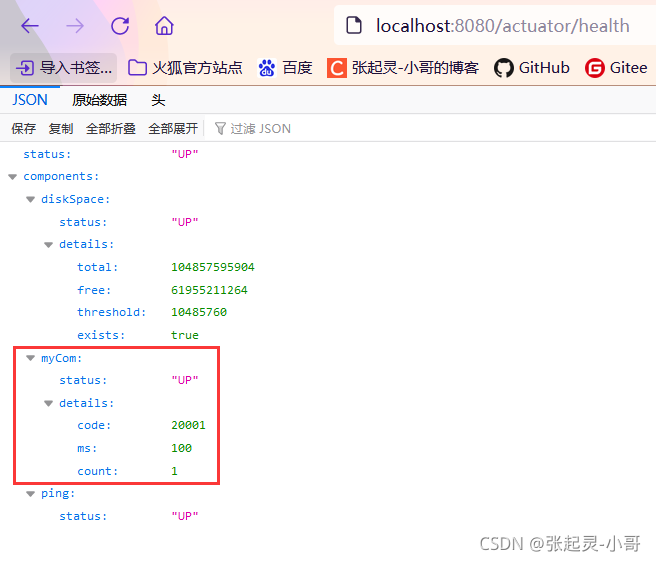656x561 pixels.
Task: Collapse diskSpace details node
Action: click(49, 245)
